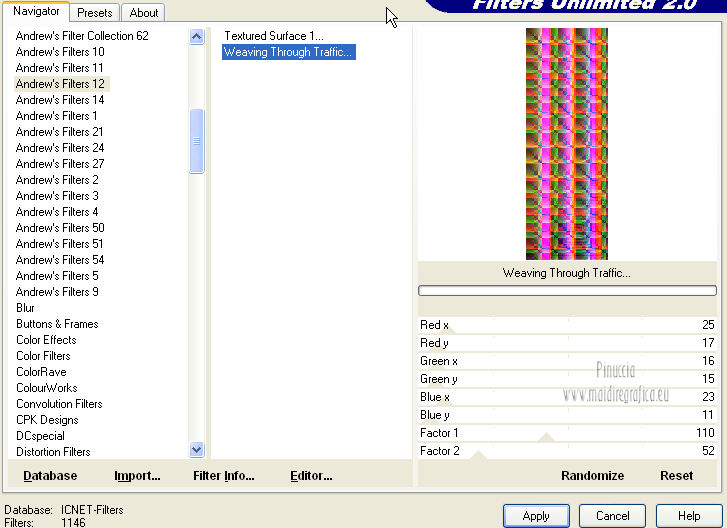Select Buttons & Frames category
The width and height of the screenshot is (727, 528).
tap(57, 324)
